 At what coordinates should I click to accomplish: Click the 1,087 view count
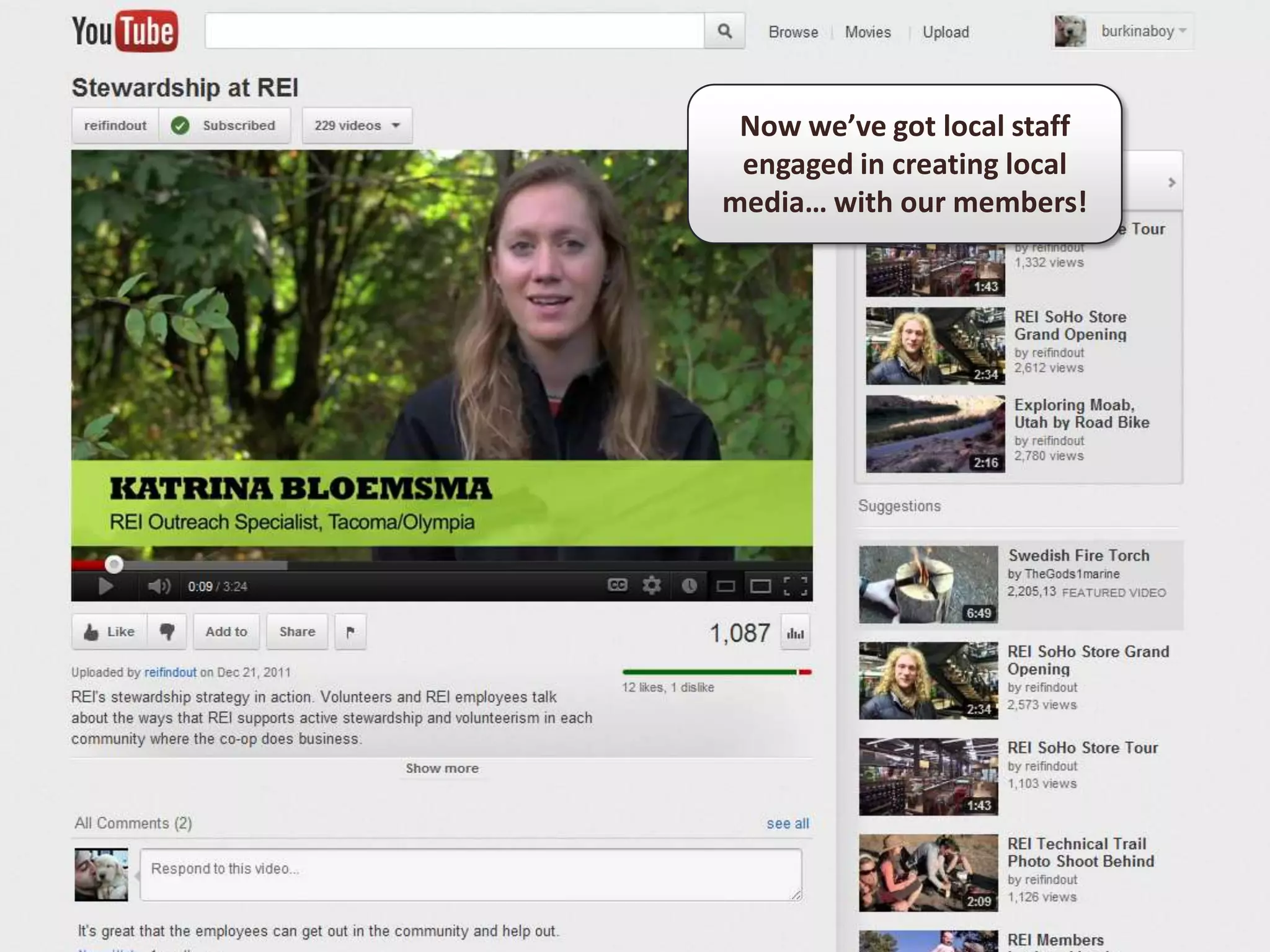pyautogui.click(x=740, y=633)
